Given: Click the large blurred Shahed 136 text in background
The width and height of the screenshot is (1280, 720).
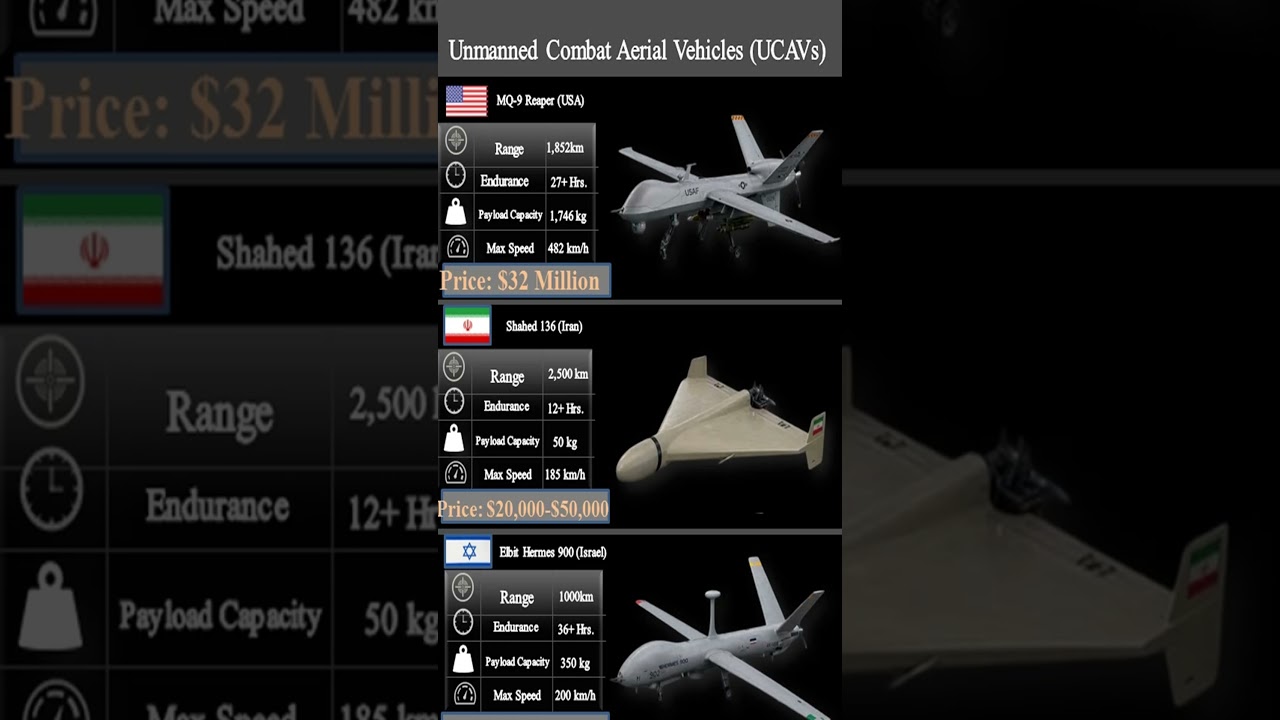Looking at the screenshot, I should pos(325,254).
